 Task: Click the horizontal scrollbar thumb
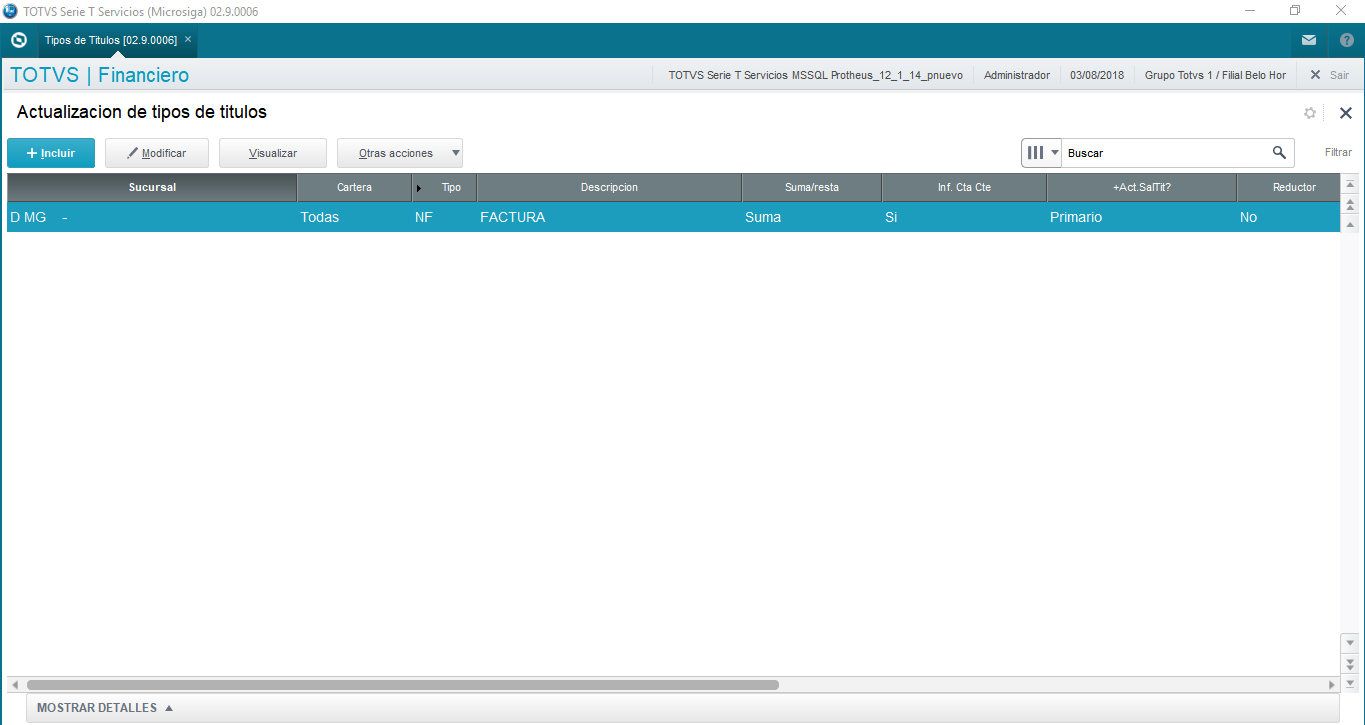point(403,685)
